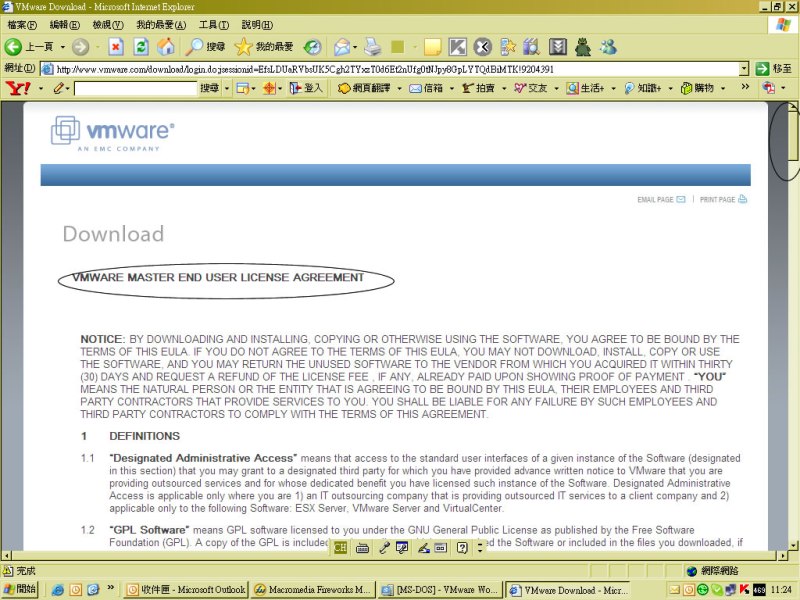
Task: Open the 編輯 Edit menu
Action: (64, 24)
